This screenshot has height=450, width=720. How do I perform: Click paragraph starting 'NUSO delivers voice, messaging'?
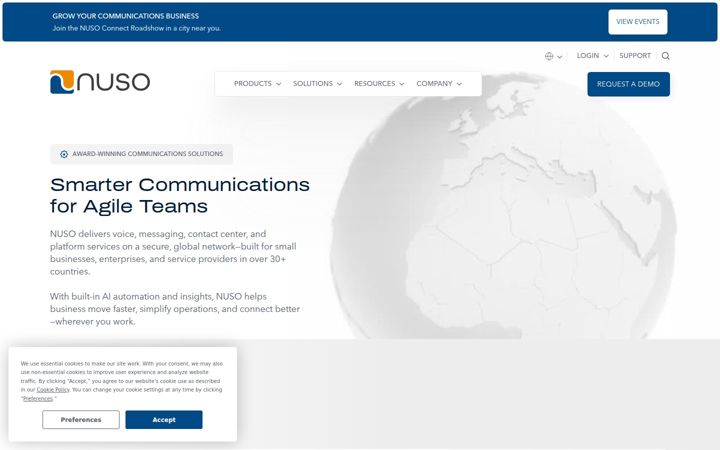(x=173, y=253)
